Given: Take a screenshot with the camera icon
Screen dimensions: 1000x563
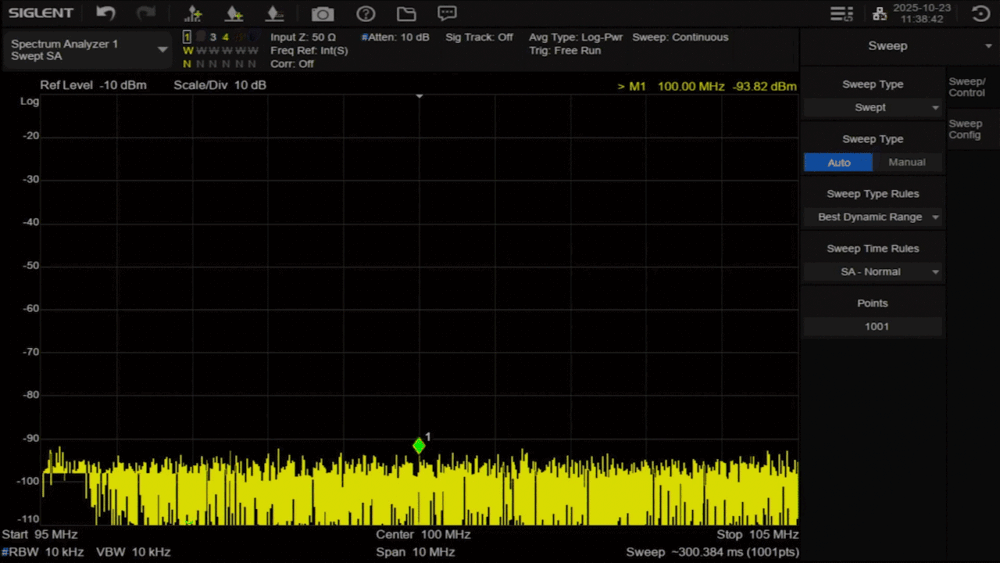Looking at the screenshot, I should point(322,13).
